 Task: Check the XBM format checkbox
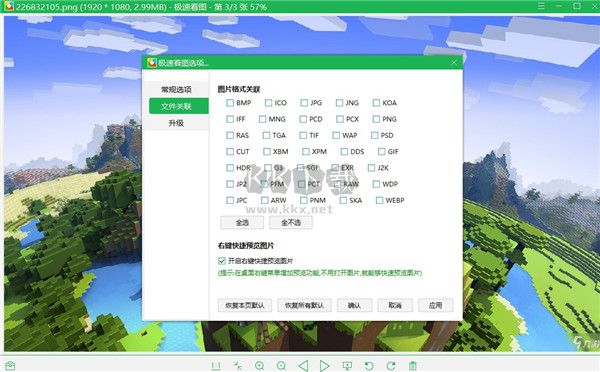(267, 152)
